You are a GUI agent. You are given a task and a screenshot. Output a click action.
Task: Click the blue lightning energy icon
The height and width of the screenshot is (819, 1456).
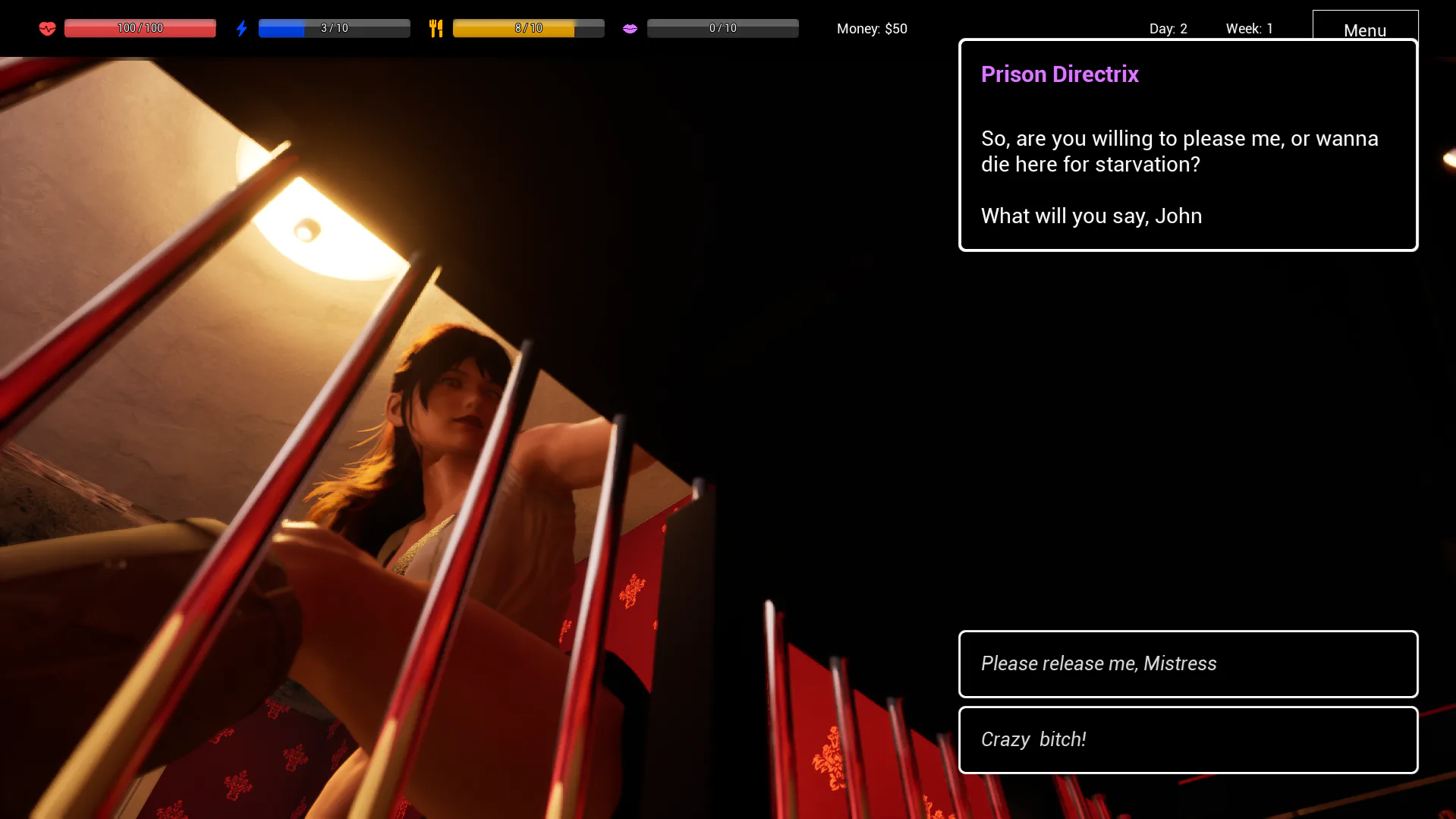pos(241,29)
